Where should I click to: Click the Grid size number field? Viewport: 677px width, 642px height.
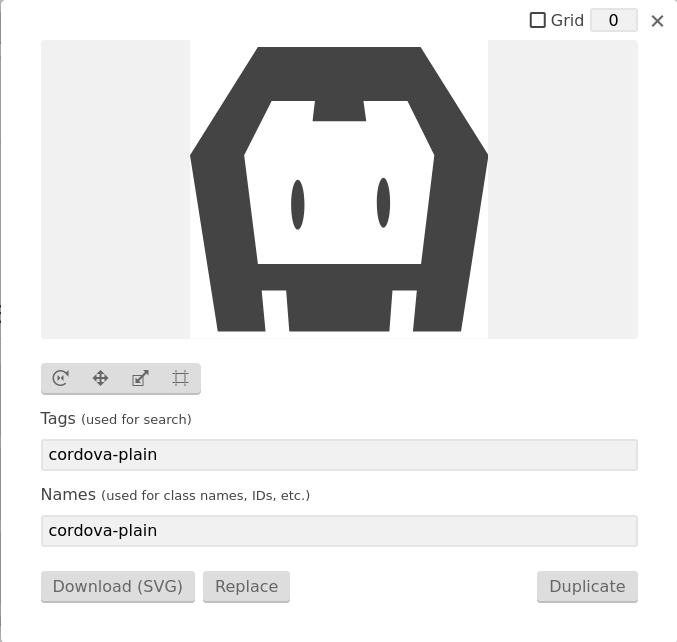614,20
